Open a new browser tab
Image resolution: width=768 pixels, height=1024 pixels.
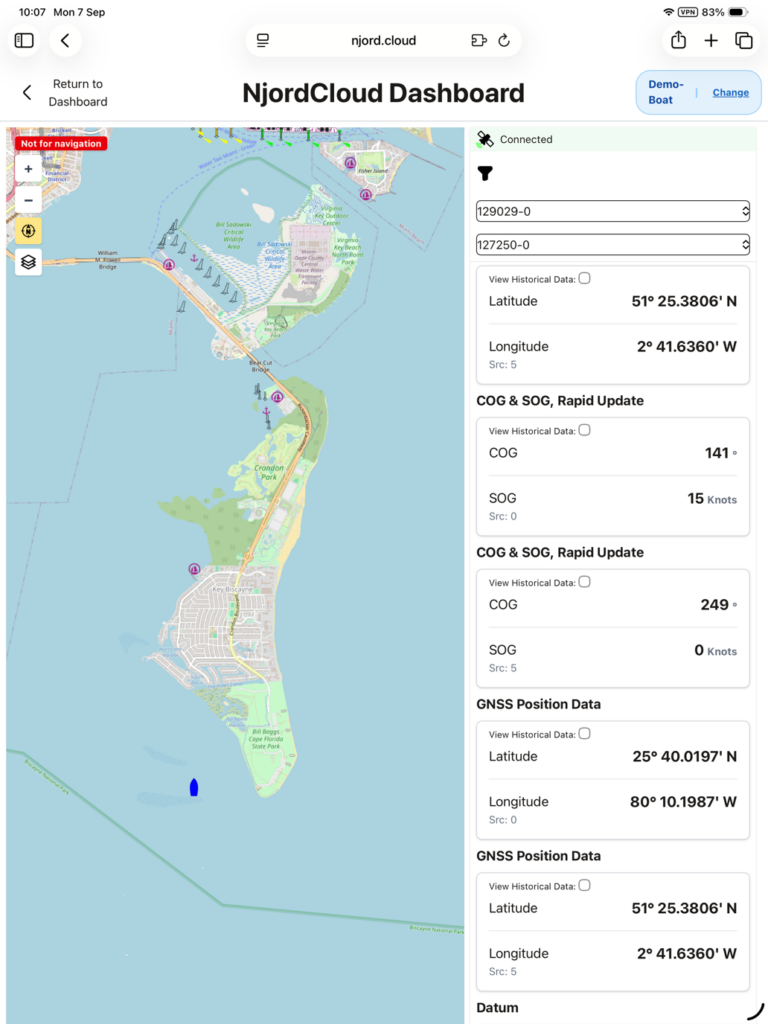(711, 40)
